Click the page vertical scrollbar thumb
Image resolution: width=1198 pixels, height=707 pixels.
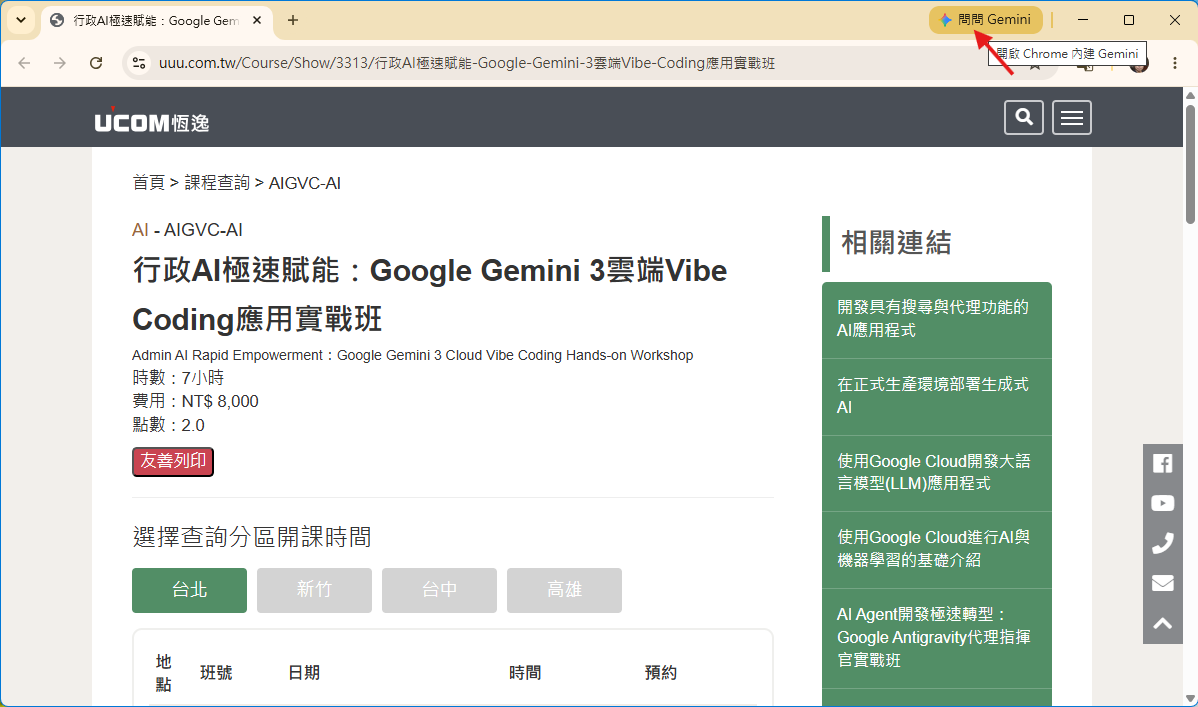tap(1190, 164)
